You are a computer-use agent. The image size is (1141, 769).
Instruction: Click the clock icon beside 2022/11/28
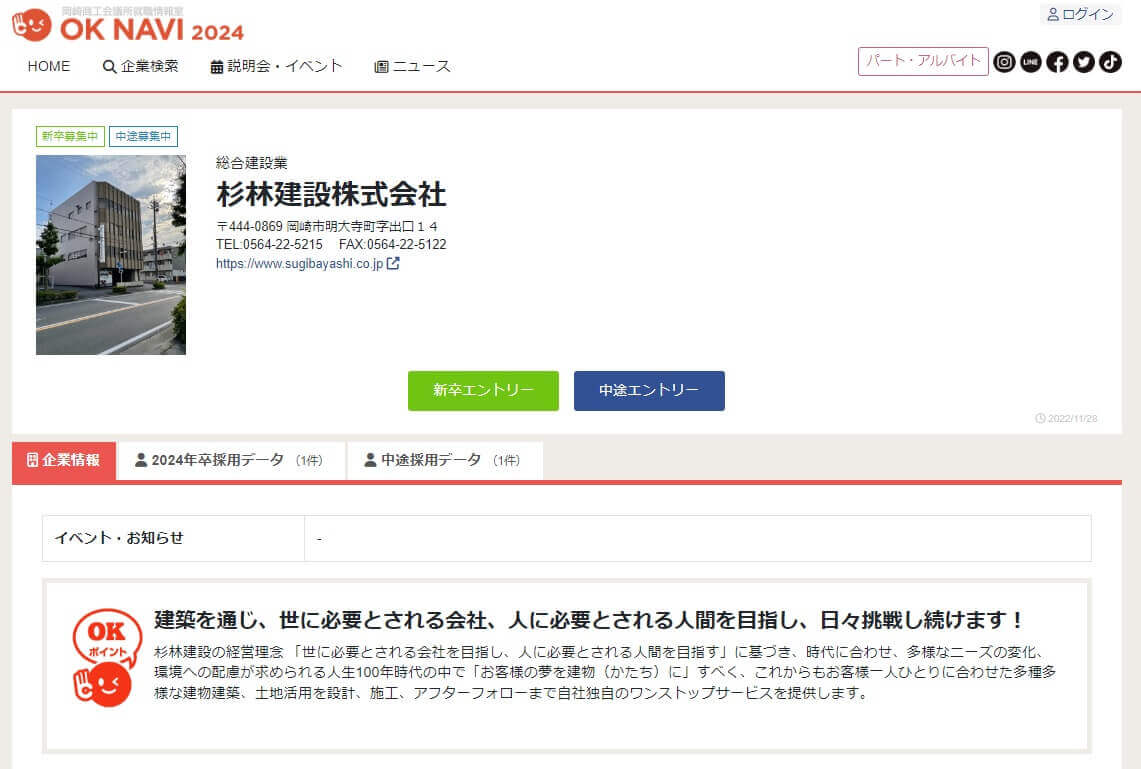pos(1041,418)
